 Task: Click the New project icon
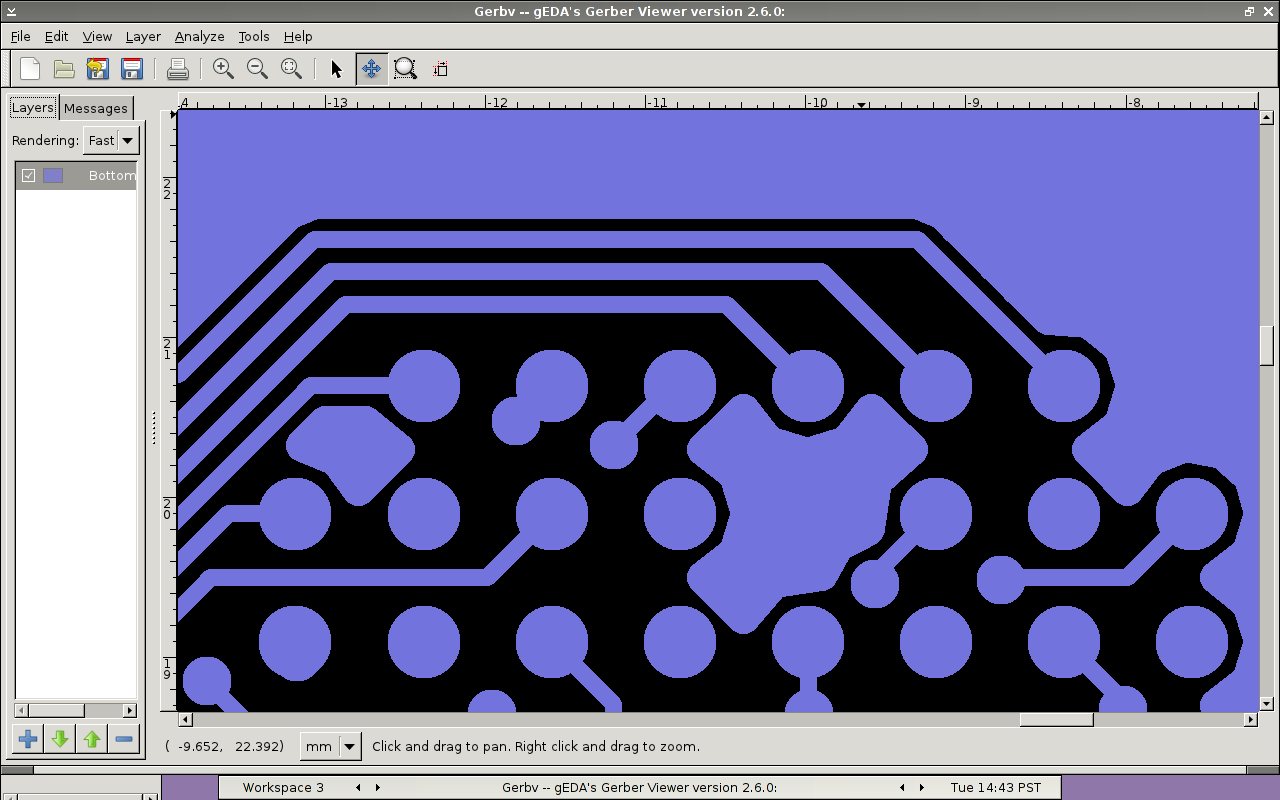[x=30, y=69]
